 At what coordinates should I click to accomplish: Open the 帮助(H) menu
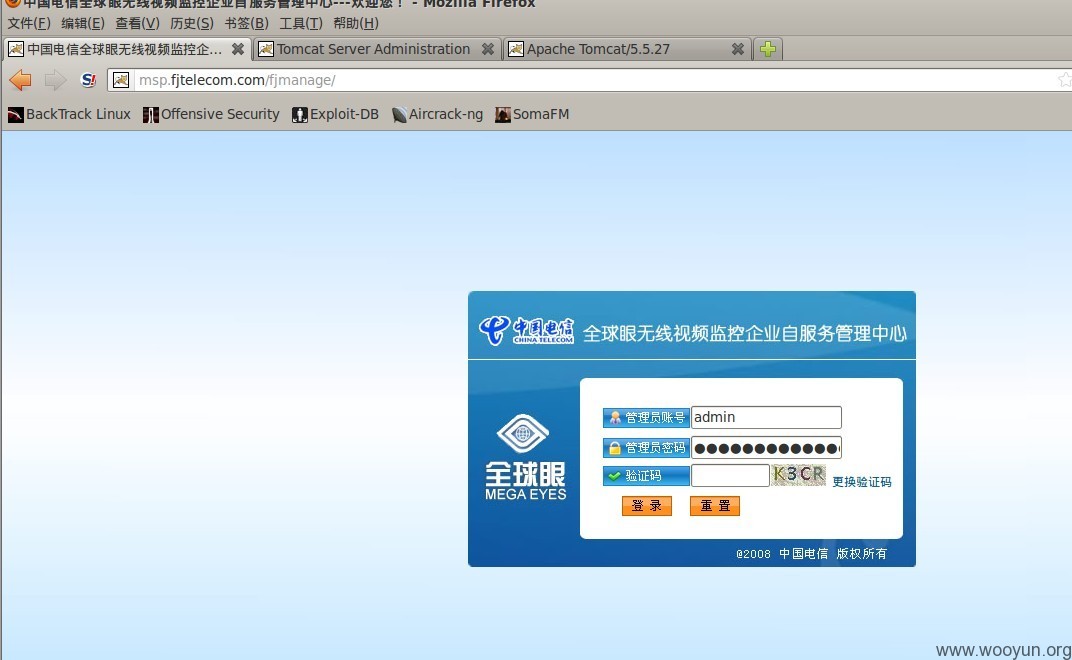356,23
